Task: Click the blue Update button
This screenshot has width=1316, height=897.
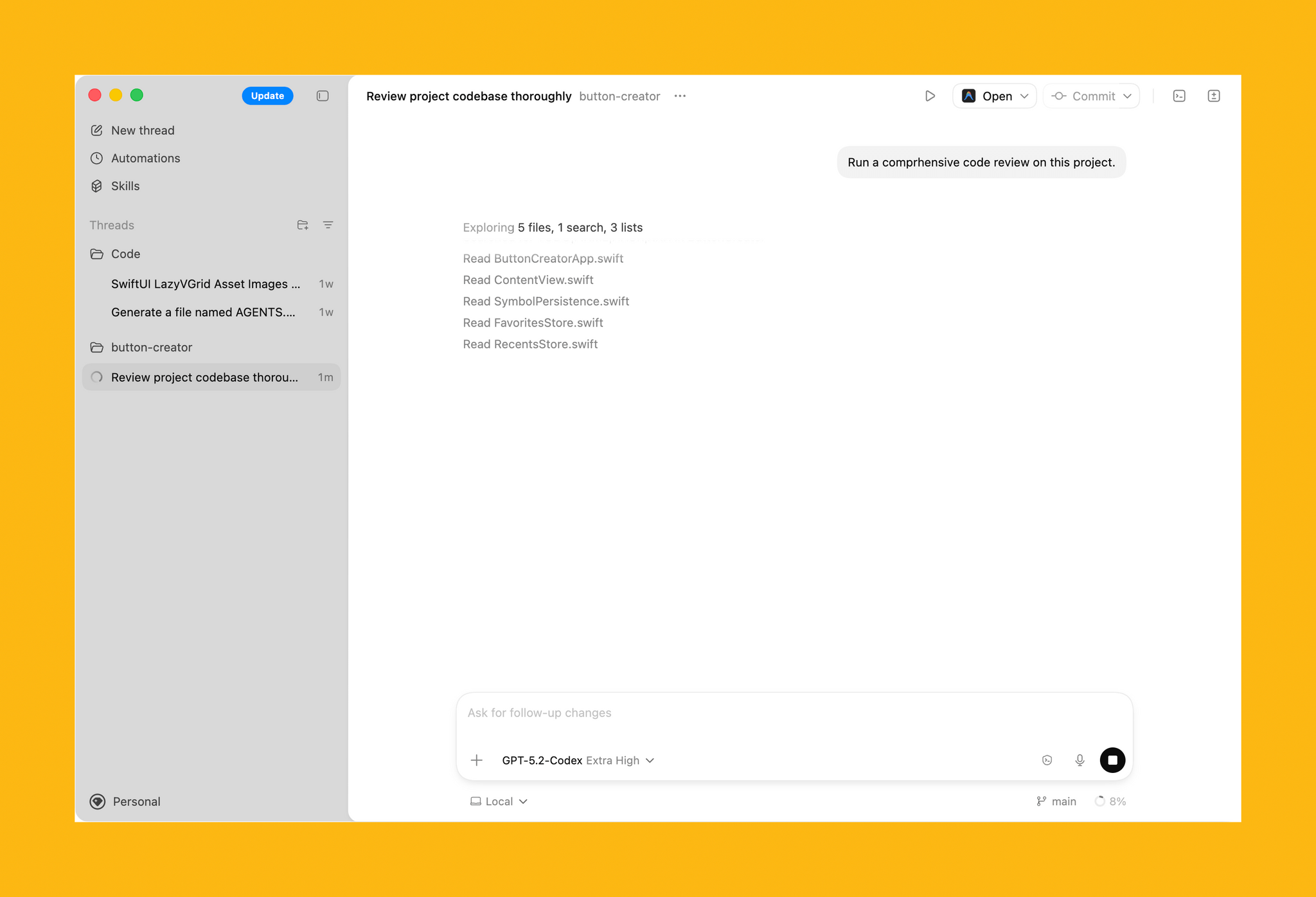Action: (267, 96)
